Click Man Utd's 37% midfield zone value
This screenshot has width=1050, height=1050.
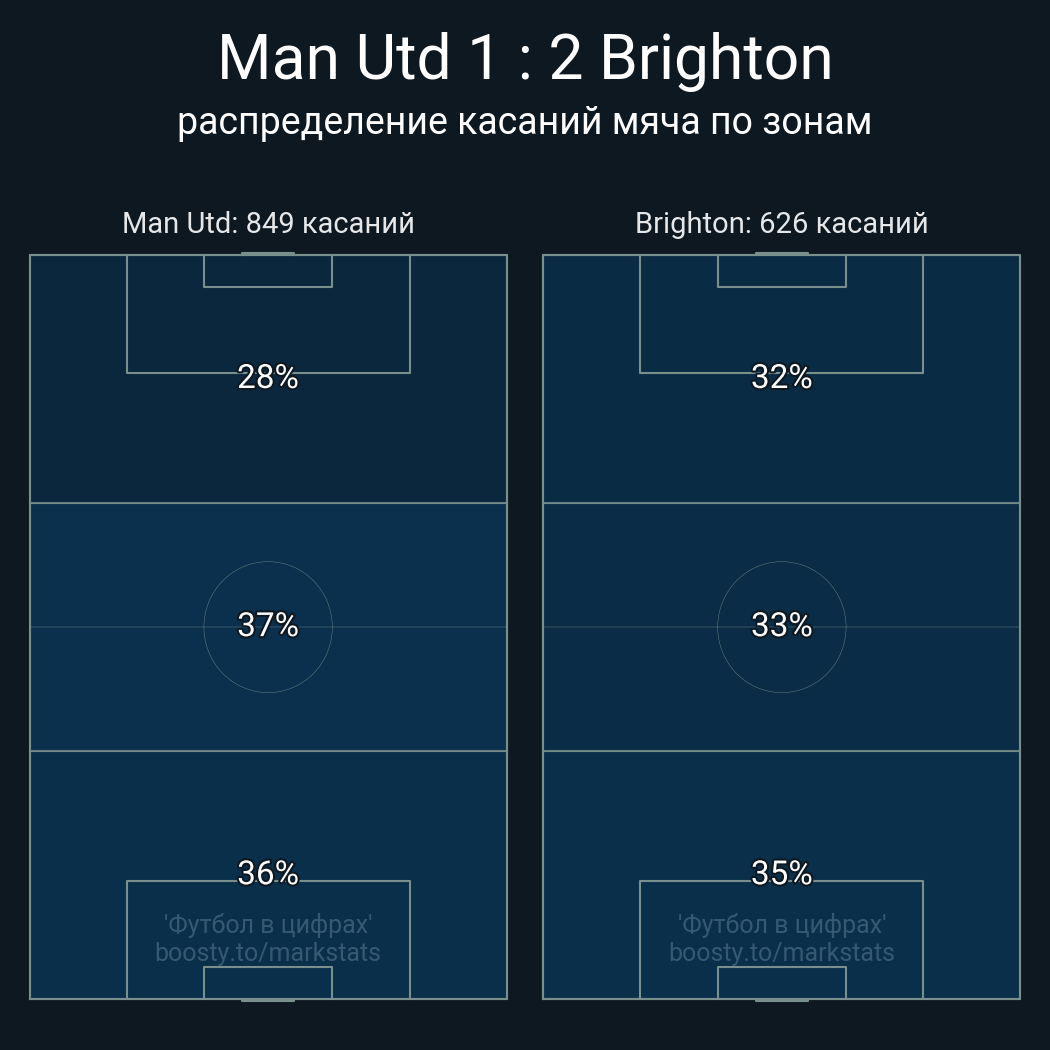pos(268,625)
